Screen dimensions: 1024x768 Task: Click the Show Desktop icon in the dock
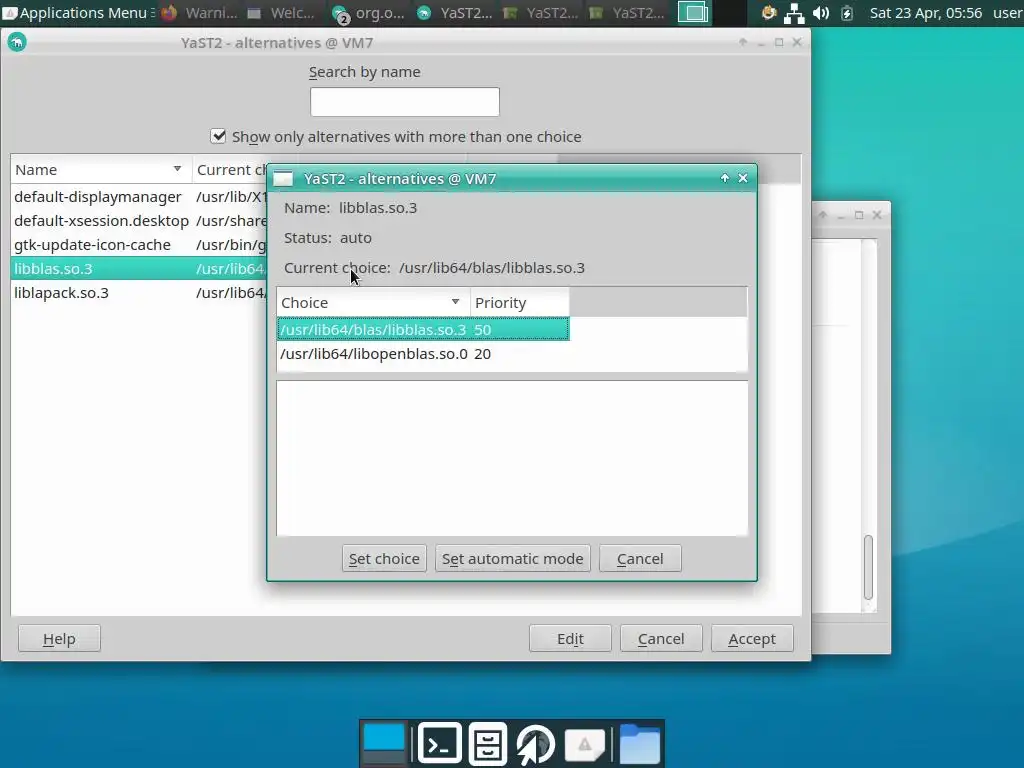[384, 743]
